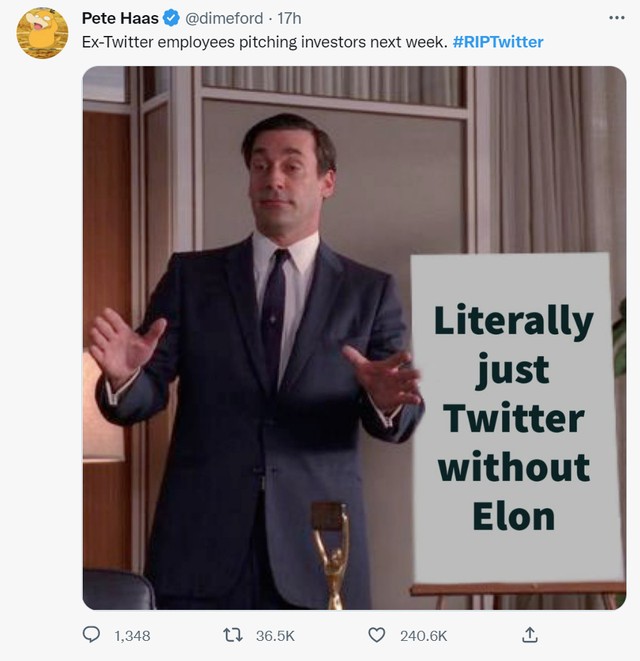The image size is (640, 661).
Task: Retweet the post using the retweet icon
Action: pos(234,634)
